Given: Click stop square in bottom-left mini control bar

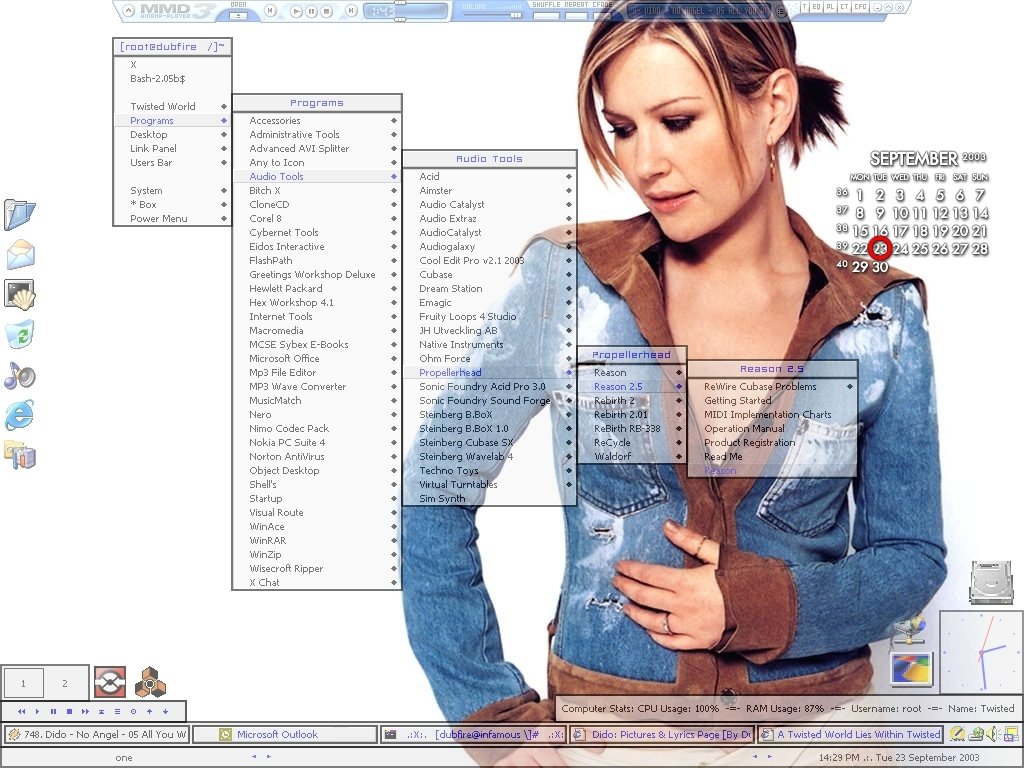Looking at the screenshot, I should coord(69,711).
